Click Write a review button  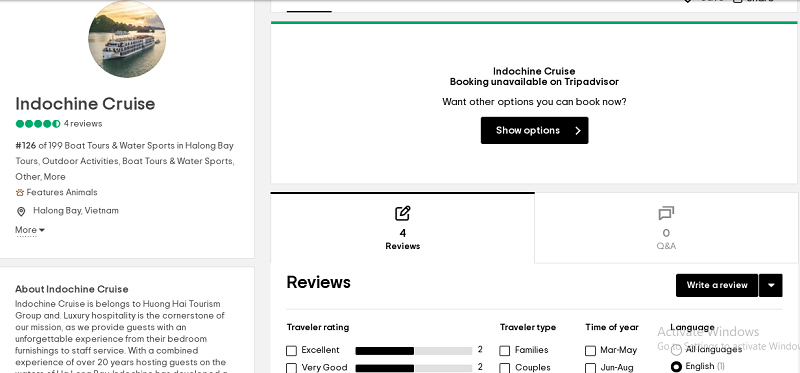pos(717,285)
